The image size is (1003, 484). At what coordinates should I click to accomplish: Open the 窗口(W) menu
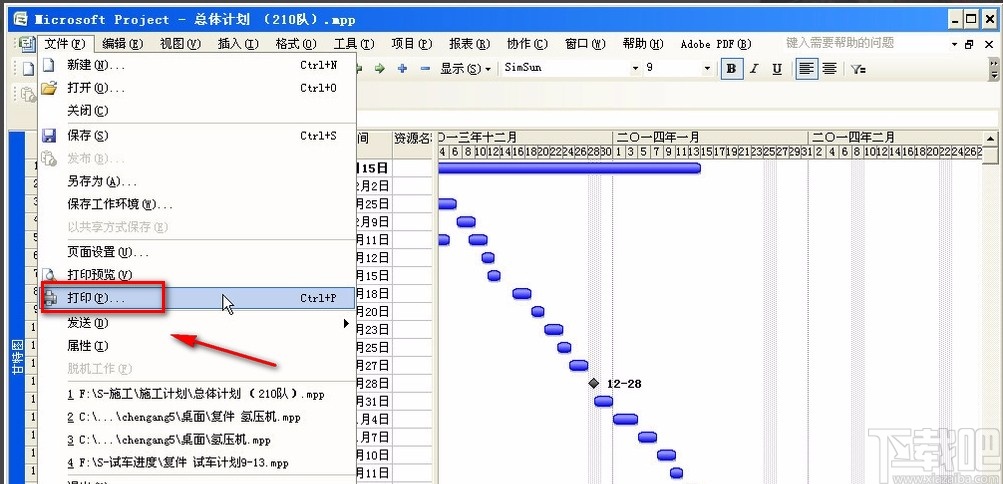tap(585, 44)
